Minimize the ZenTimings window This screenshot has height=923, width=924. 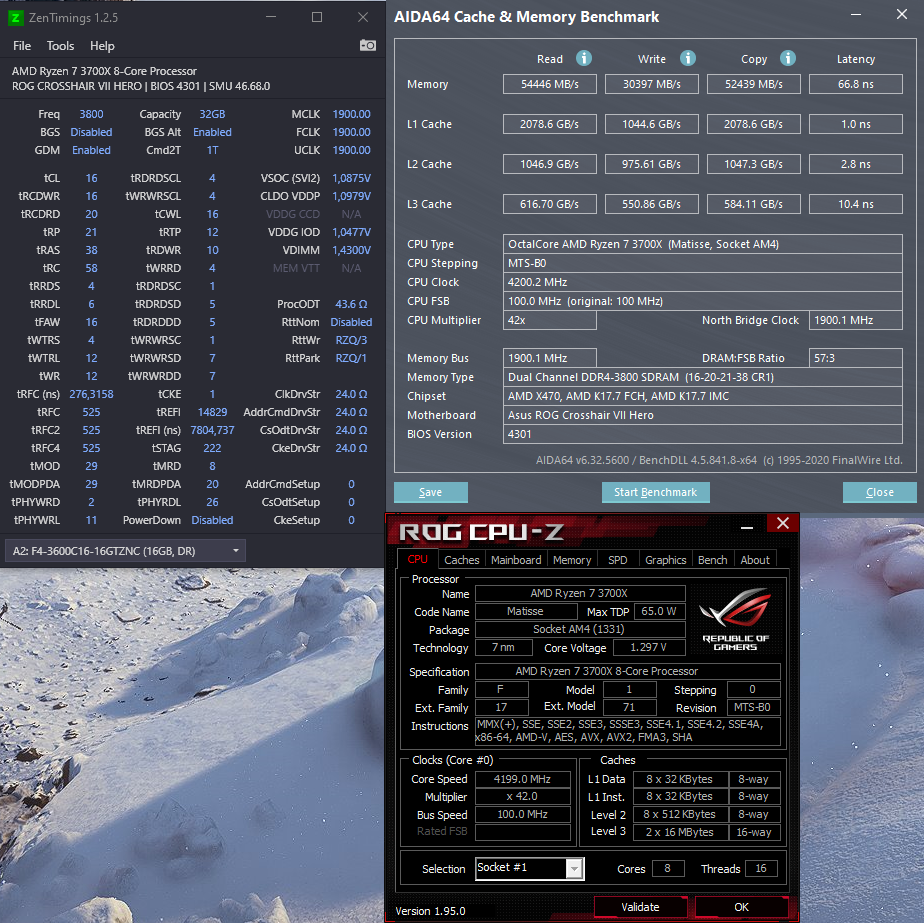pos(271,17)
